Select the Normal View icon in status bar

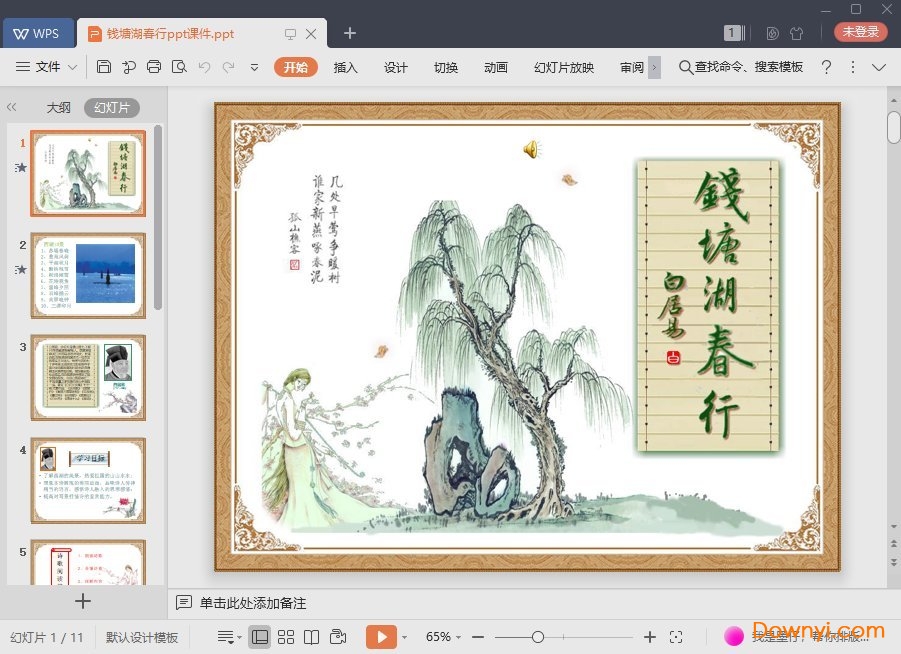(260, 636)
